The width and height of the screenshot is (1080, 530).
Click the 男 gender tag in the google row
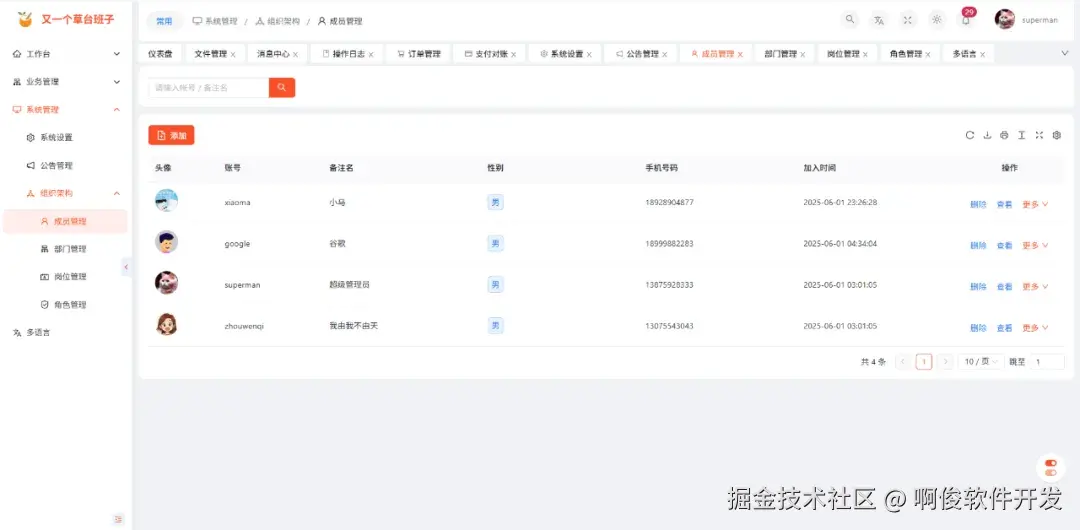pyautogui.click(x=495, y=243)
